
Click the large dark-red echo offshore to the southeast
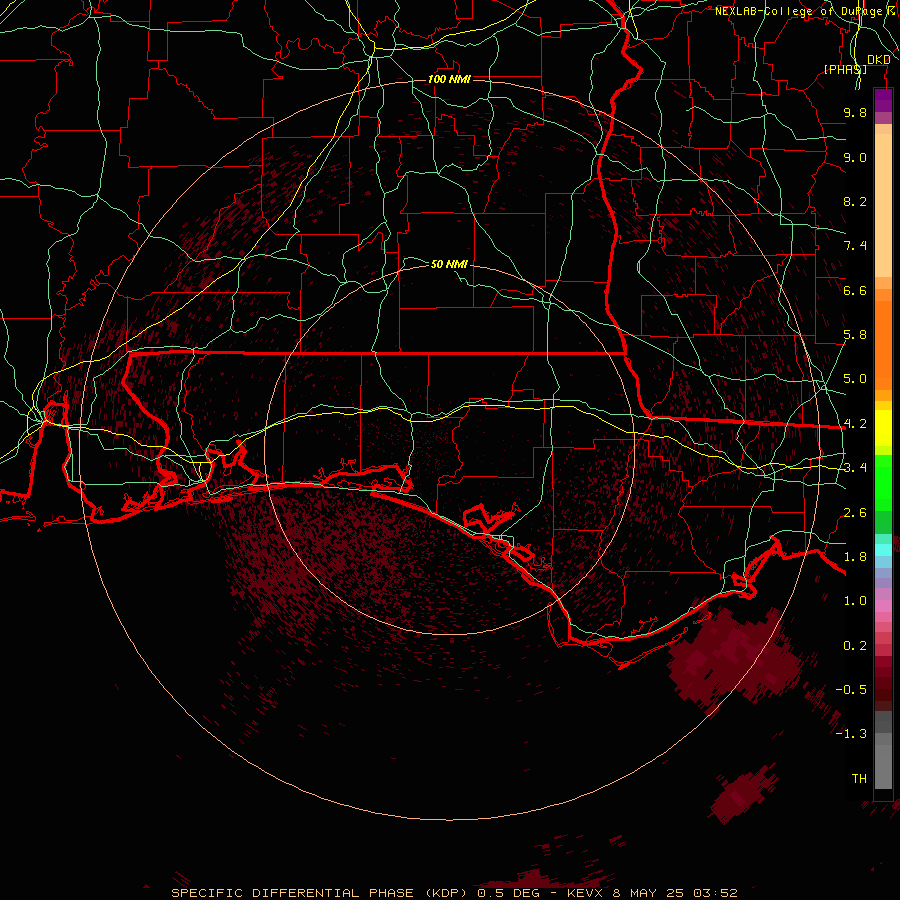(x=735, y=660)
